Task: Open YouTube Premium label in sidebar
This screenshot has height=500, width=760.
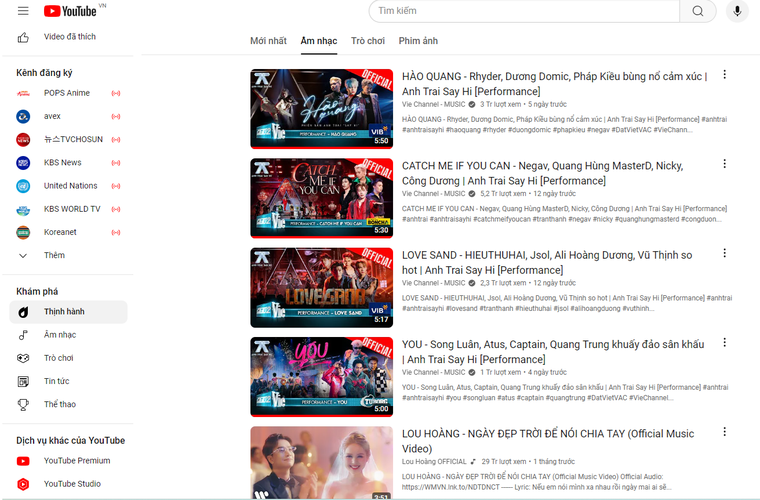Action: [x=77, y=461]
